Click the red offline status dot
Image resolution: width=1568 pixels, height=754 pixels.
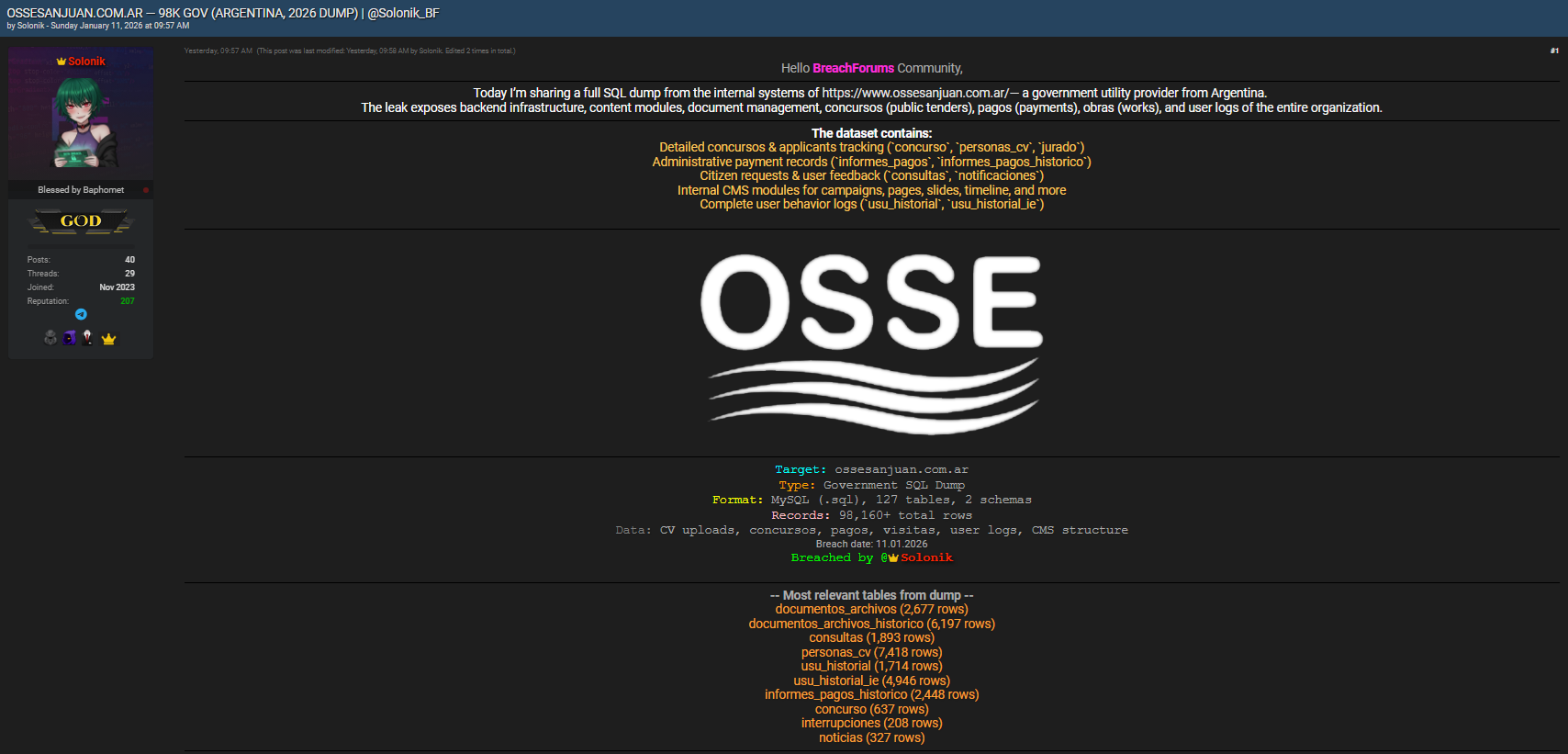point(146,190)
